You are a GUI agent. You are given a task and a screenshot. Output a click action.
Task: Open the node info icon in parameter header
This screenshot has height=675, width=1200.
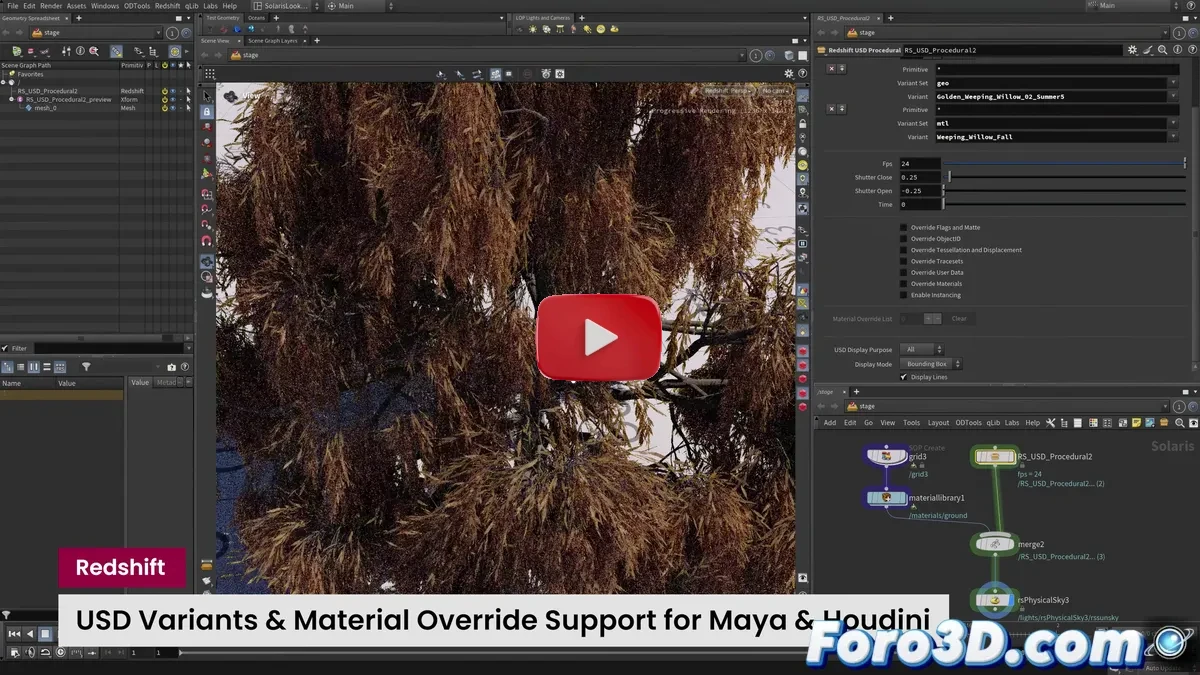coord(1175,49)
